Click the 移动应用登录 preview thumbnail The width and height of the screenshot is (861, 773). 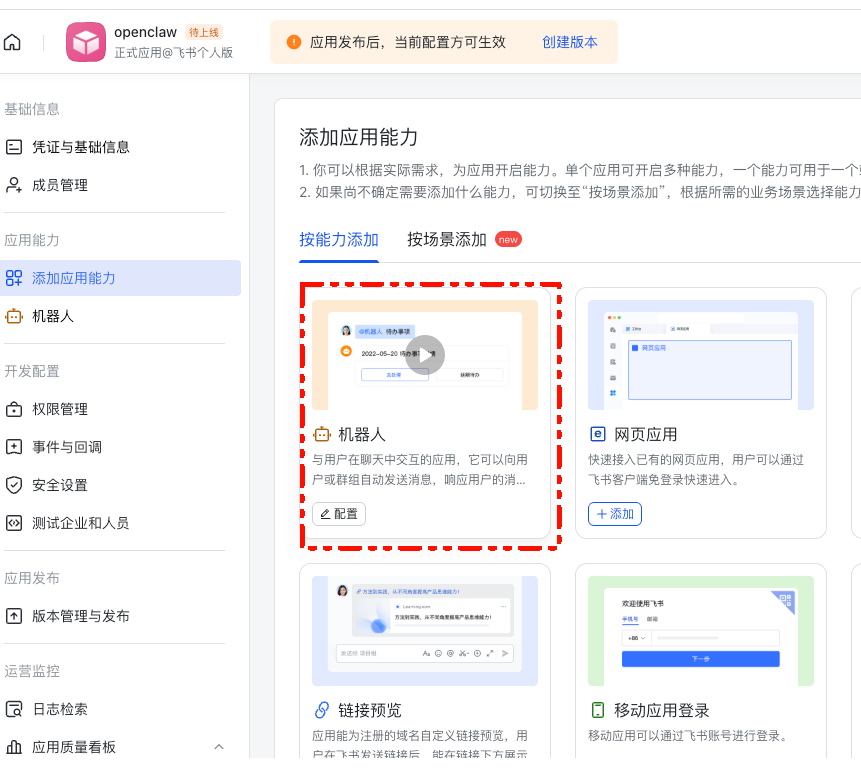(701, 631)
